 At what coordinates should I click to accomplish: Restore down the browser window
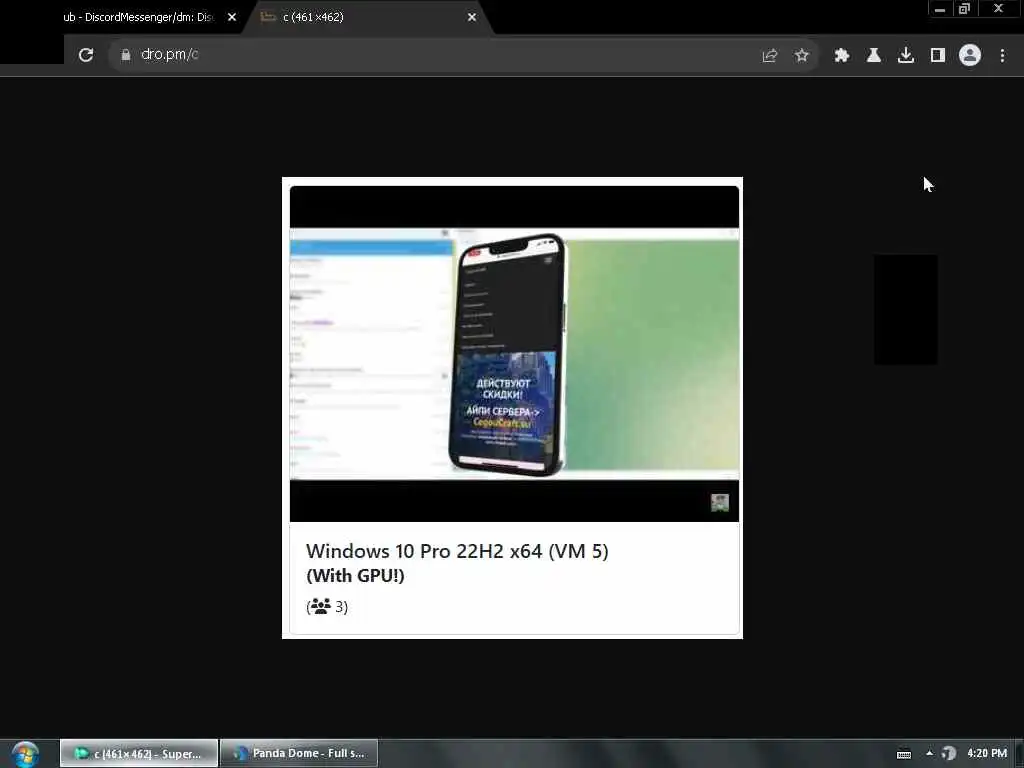(x=965, y=9)
